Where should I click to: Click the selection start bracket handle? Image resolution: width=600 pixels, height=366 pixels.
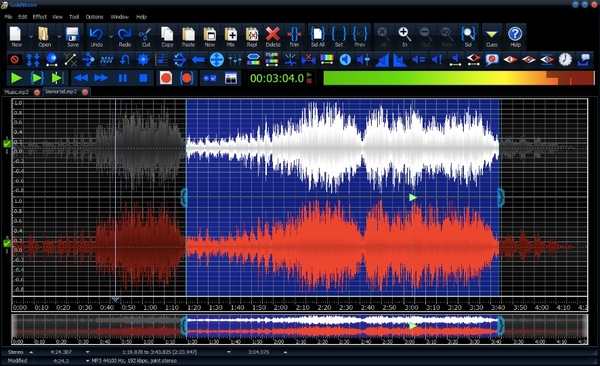pos(184,198)
